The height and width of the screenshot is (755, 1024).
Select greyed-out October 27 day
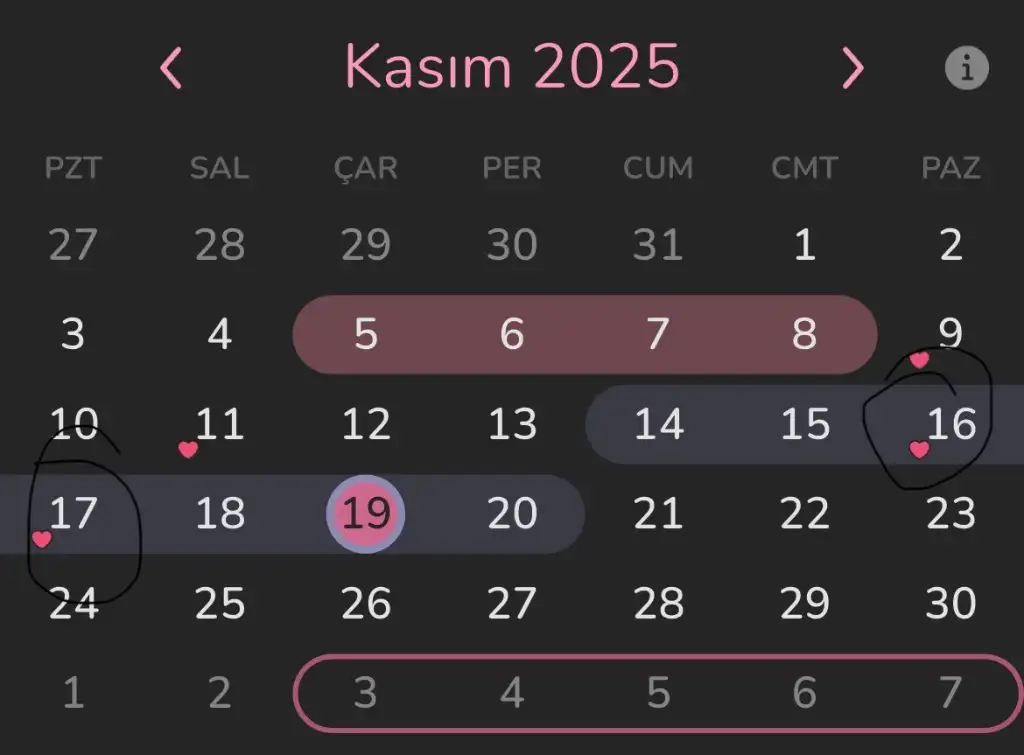pos(73,245)
